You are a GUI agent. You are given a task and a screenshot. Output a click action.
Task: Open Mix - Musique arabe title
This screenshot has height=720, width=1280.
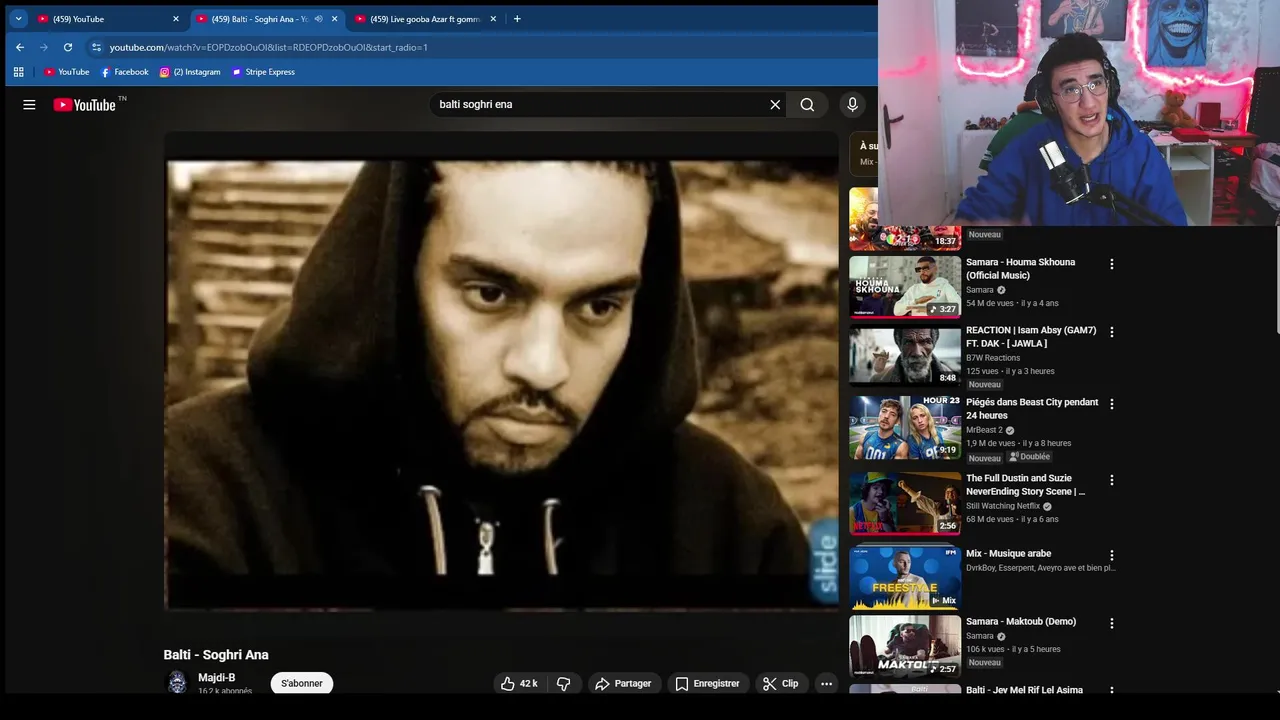[x=1008, y=554]
